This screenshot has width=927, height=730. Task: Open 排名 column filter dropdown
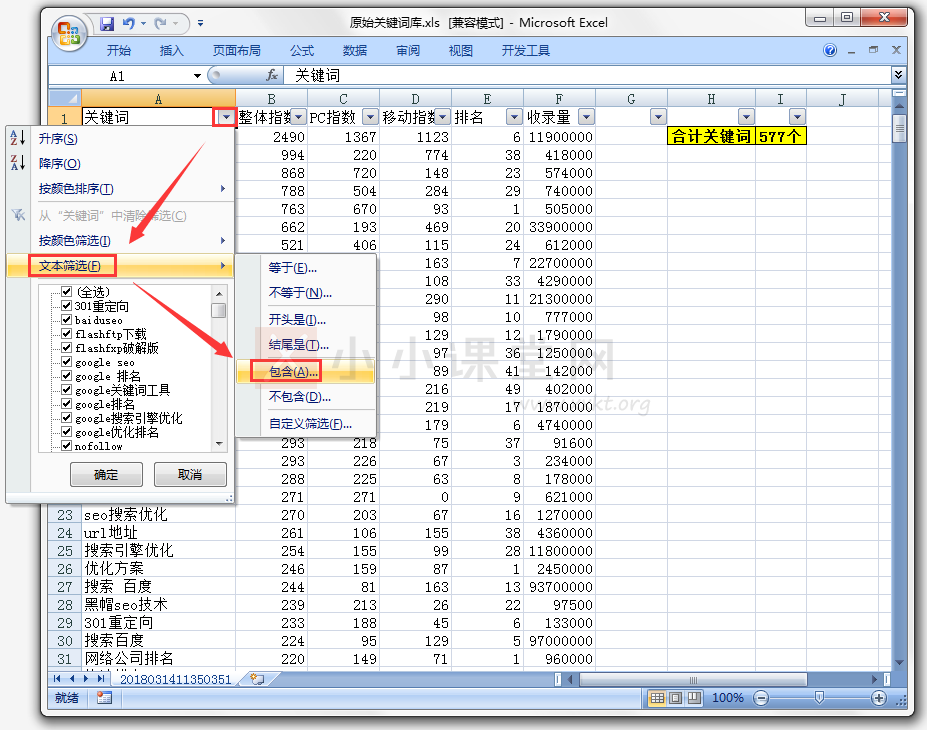tap(514, 117)
